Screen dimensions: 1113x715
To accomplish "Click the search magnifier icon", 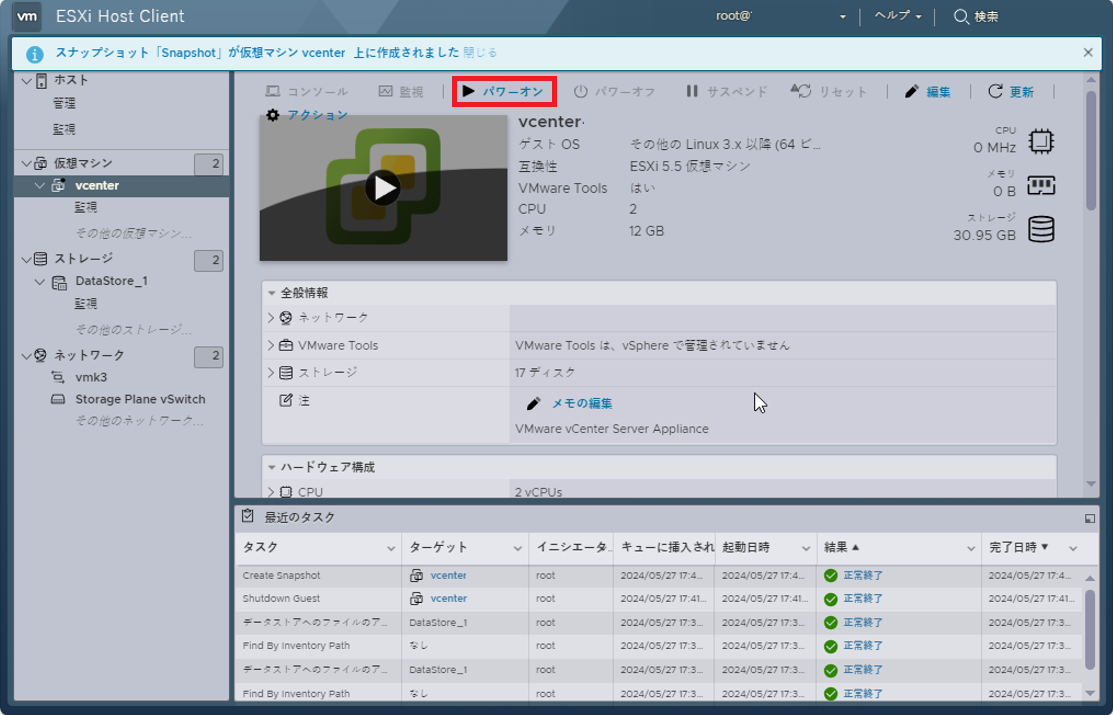I will [x=960, y=17].
